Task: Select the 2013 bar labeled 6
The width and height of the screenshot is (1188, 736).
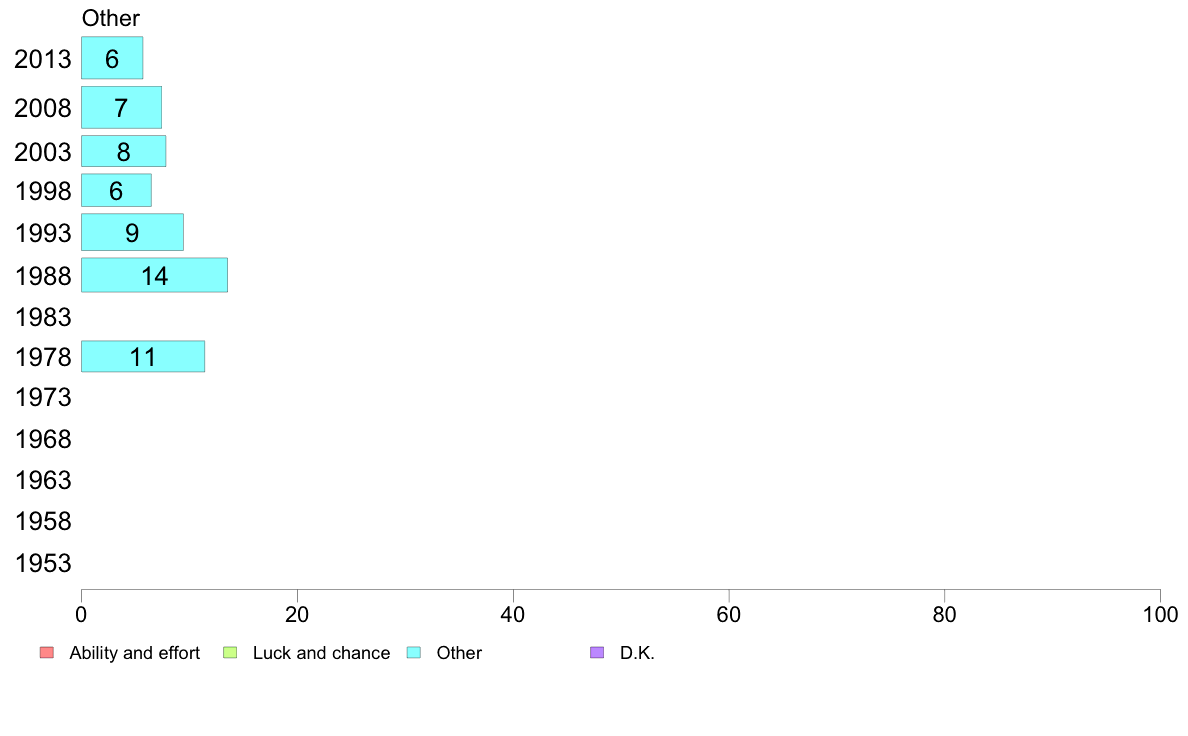Action: (112, 58)
